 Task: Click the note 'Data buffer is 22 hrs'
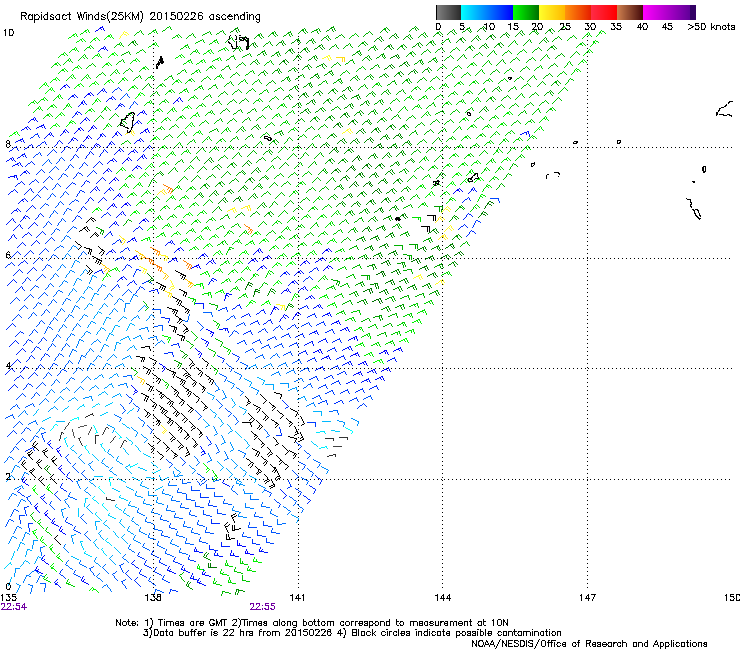(x=204, y=633)
